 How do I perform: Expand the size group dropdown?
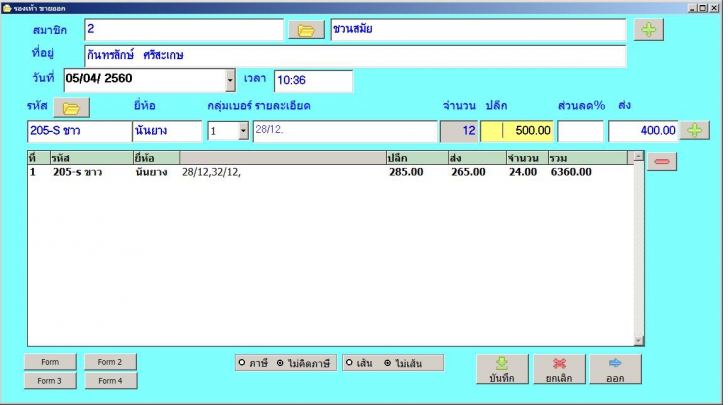(244, 131)
